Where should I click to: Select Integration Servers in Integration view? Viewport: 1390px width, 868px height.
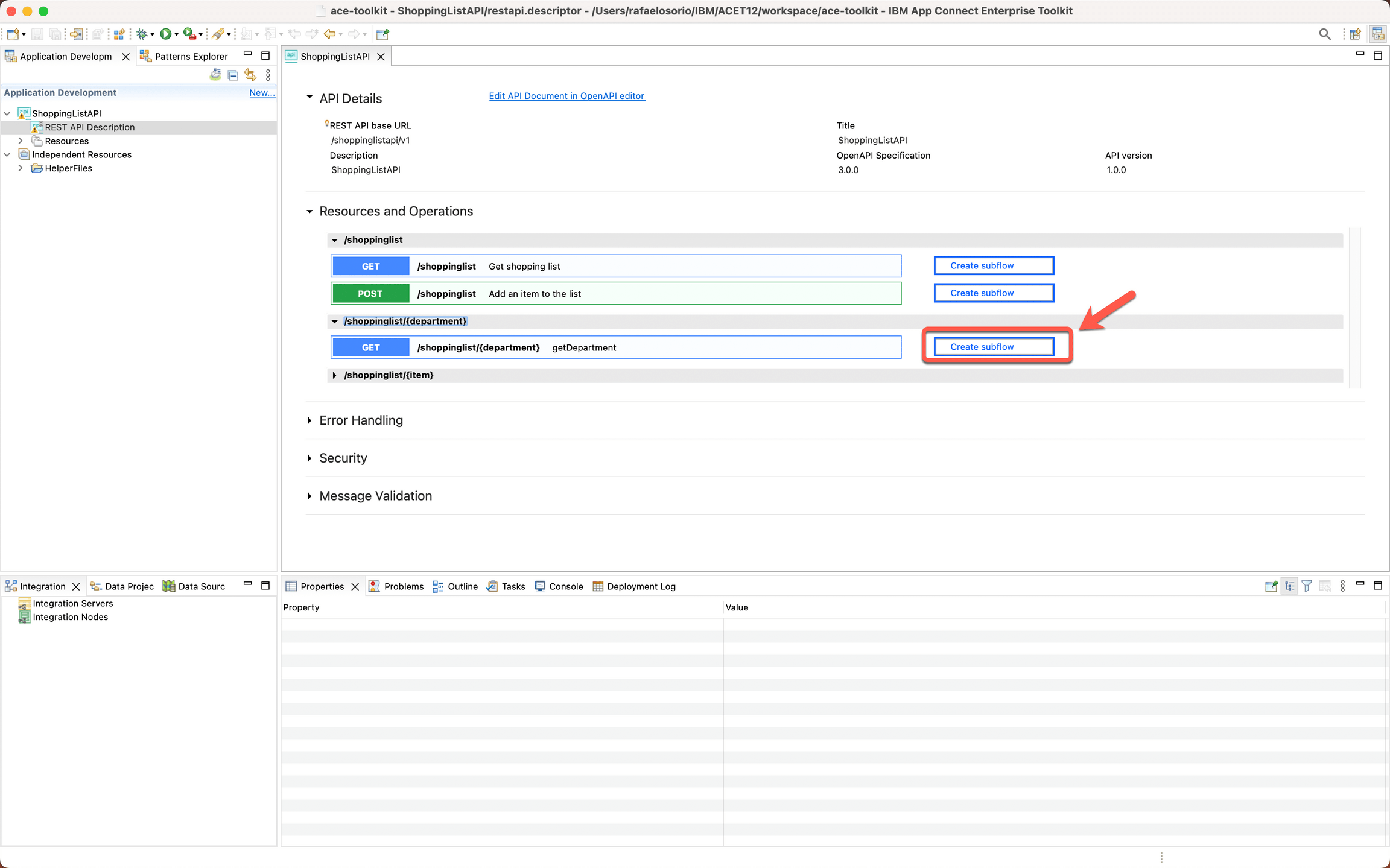pyautogui.click(x=72, y=603)
